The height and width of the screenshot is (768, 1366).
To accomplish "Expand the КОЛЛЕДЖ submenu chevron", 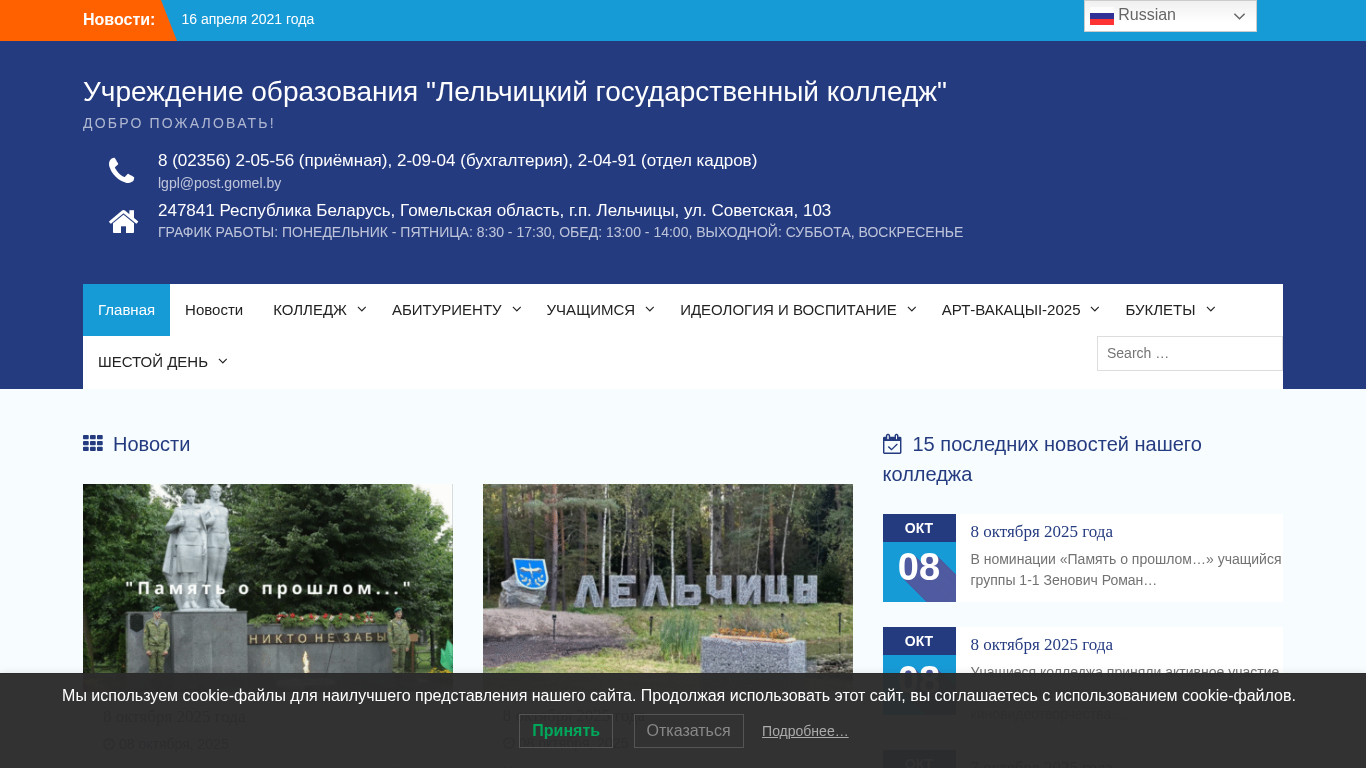I will click(x=362, y=310).
